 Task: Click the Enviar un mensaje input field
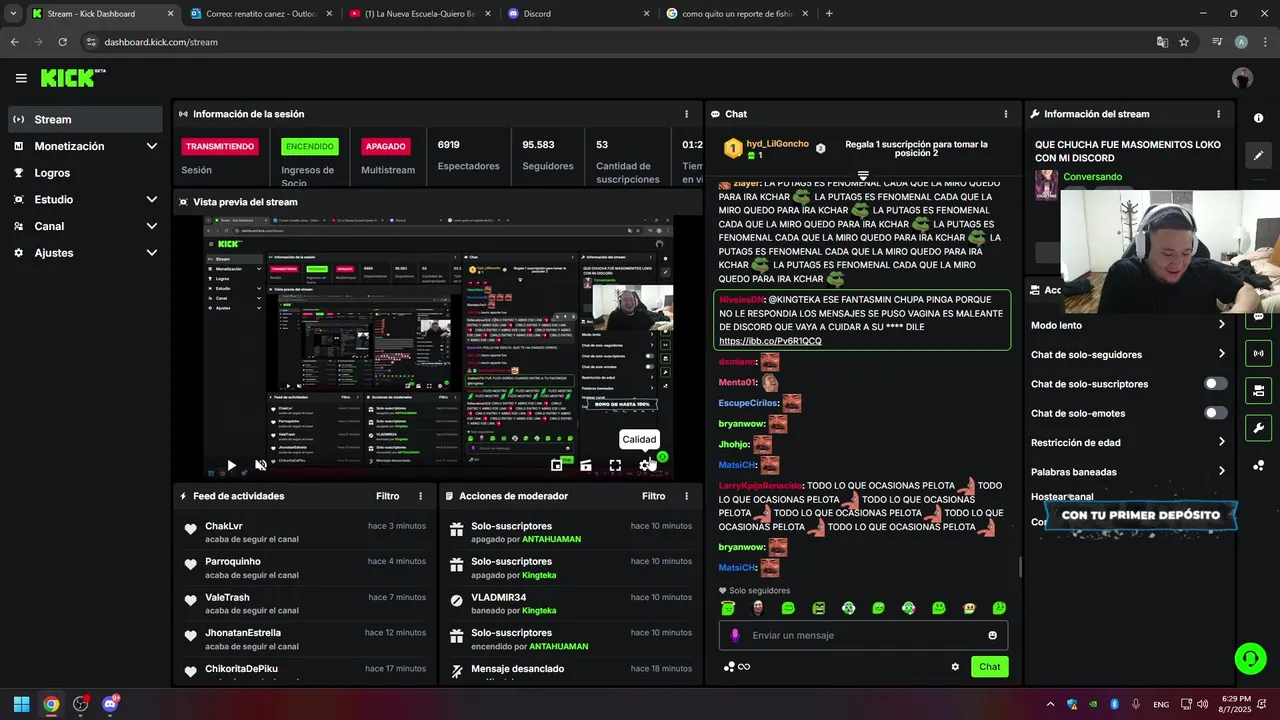tap(863, 635)
